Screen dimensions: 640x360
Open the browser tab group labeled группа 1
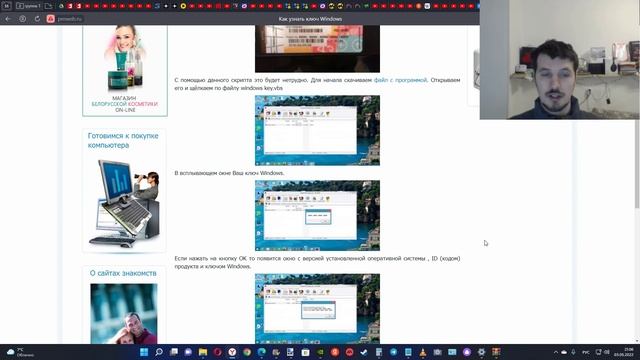click(28, 6)
